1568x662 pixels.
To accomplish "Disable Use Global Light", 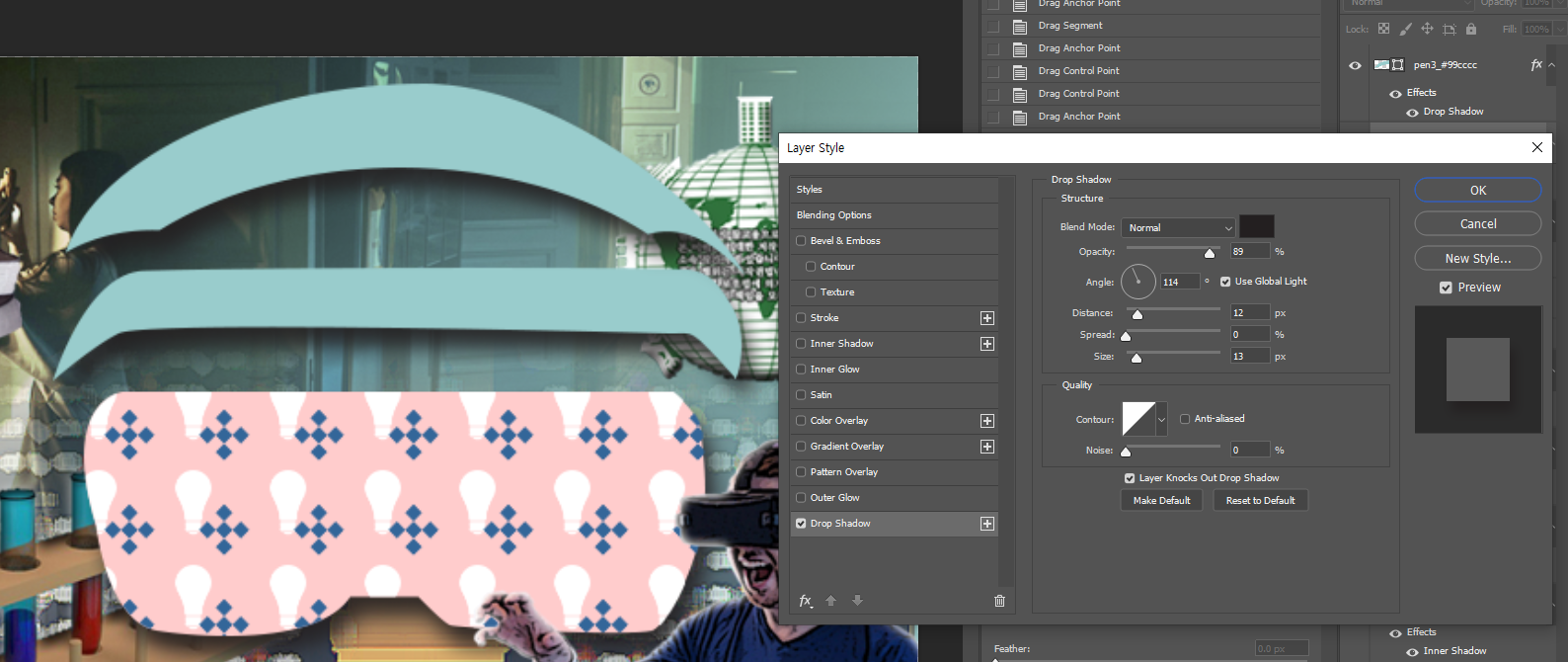I will coord(1225,282).
